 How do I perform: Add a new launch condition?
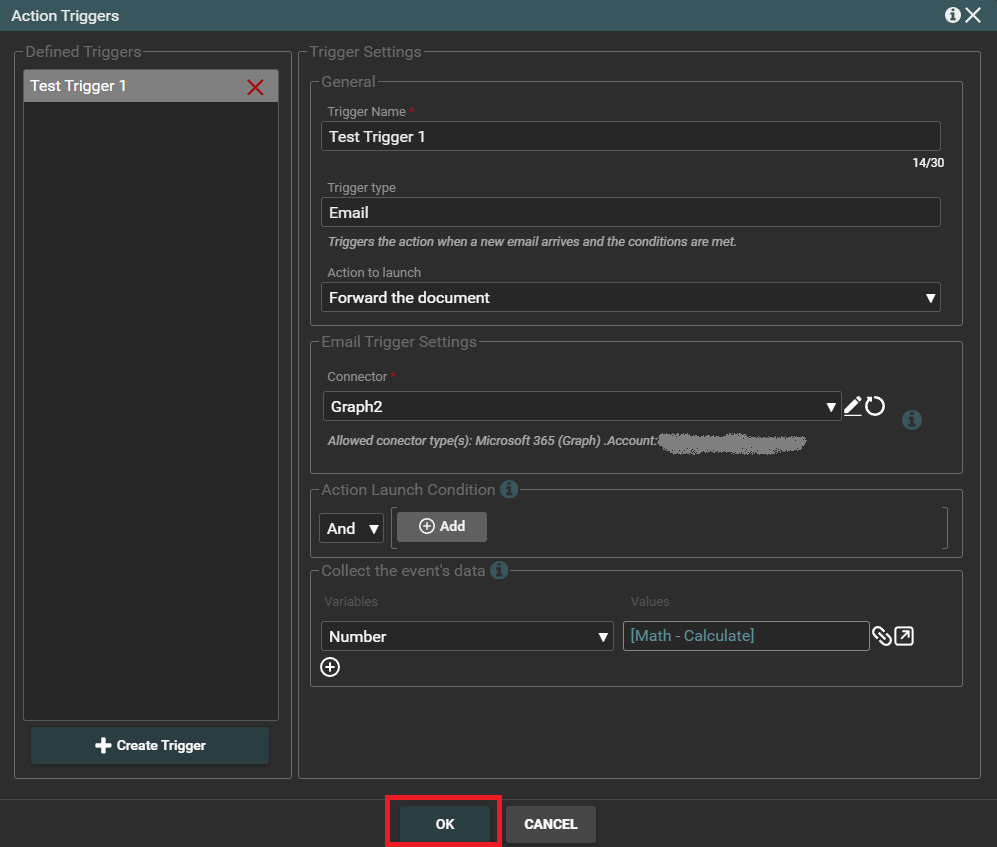442,527
